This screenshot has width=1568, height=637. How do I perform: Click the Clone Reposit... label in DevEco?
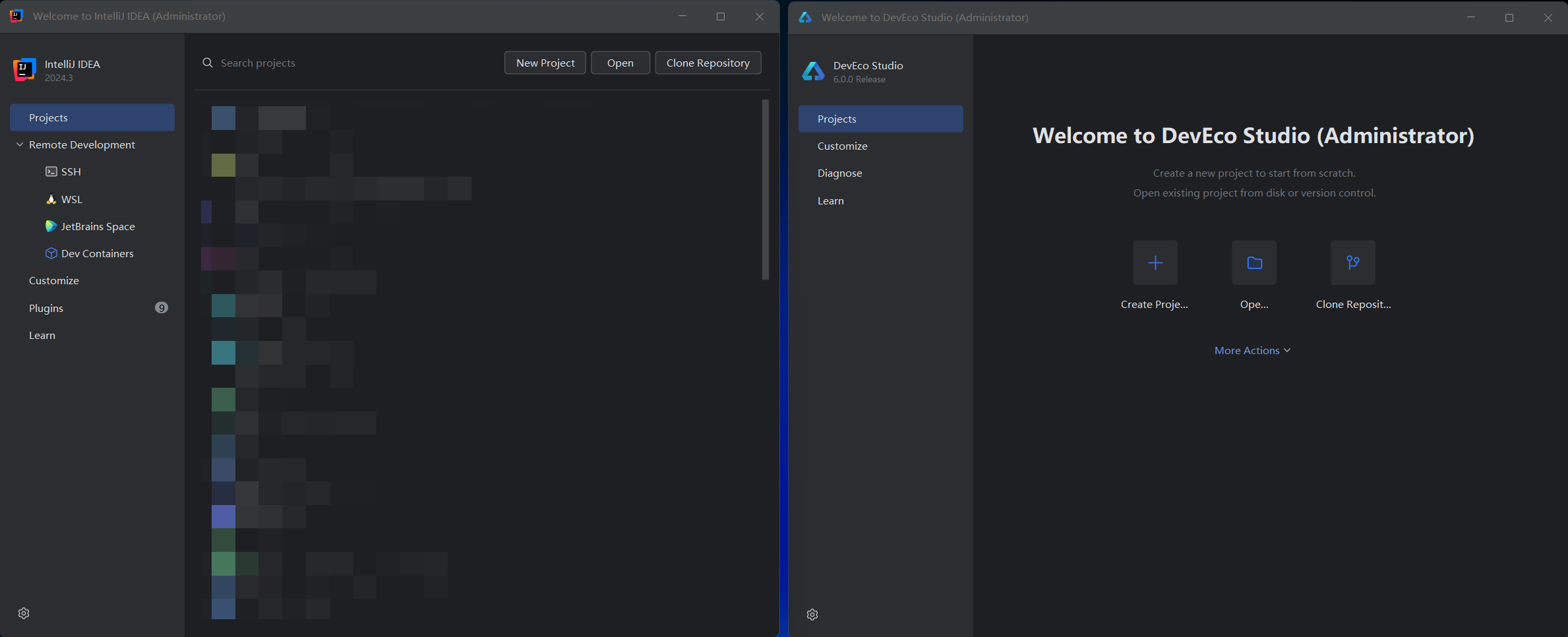(1353, 304)
